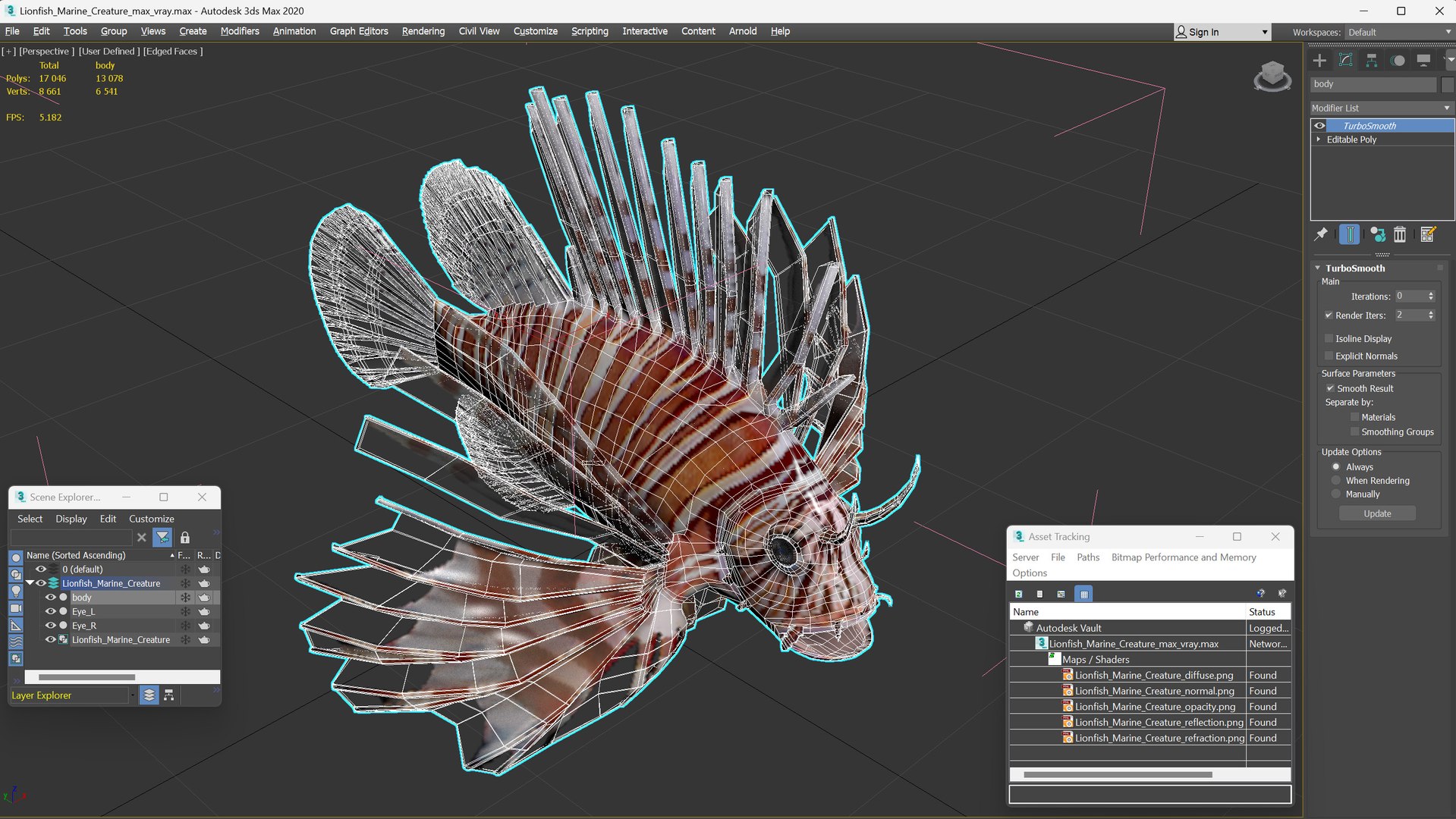Click Sort by Hierarchy icon in Scene Explorer

[x=169, y=695]
